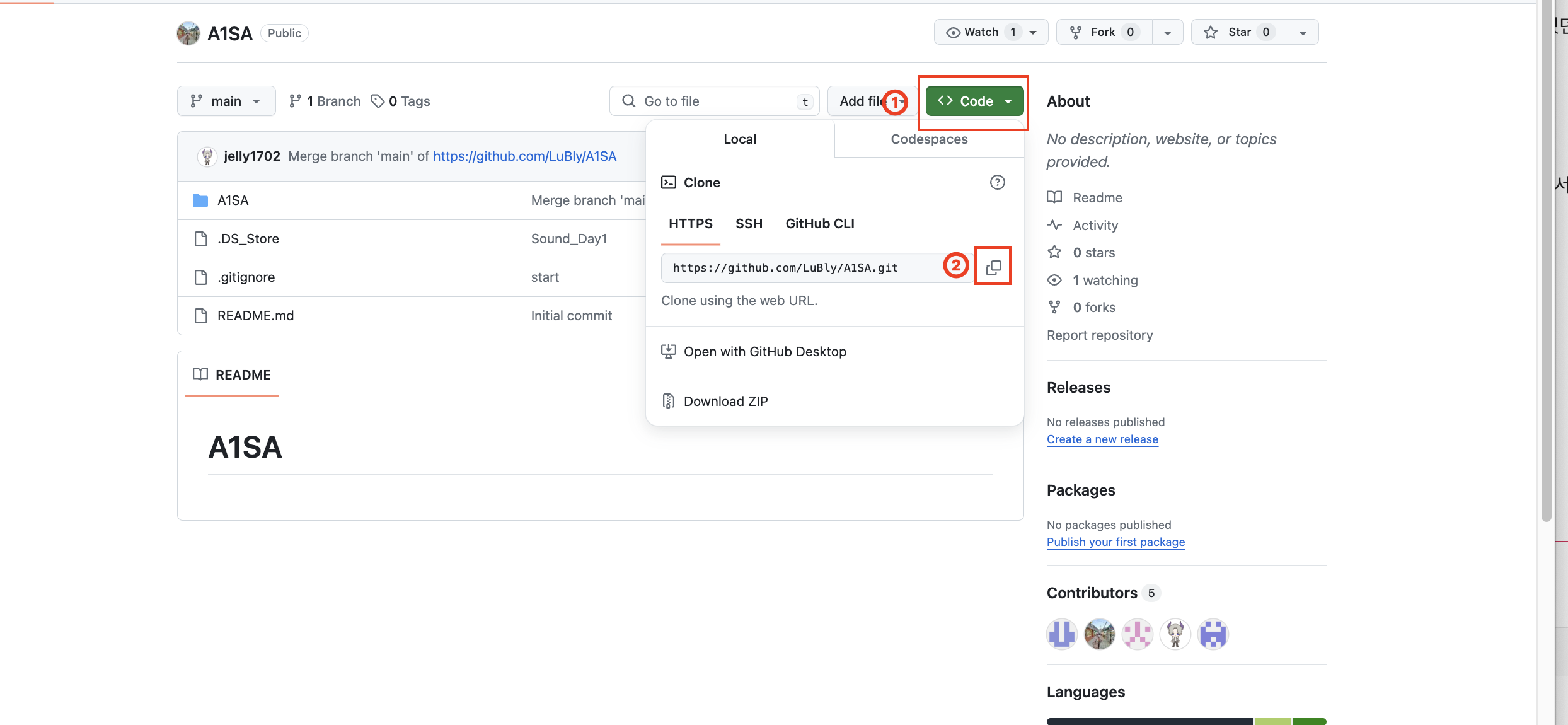Click the Publish your first package link

pyautogui.click(x=1115, y=542)
